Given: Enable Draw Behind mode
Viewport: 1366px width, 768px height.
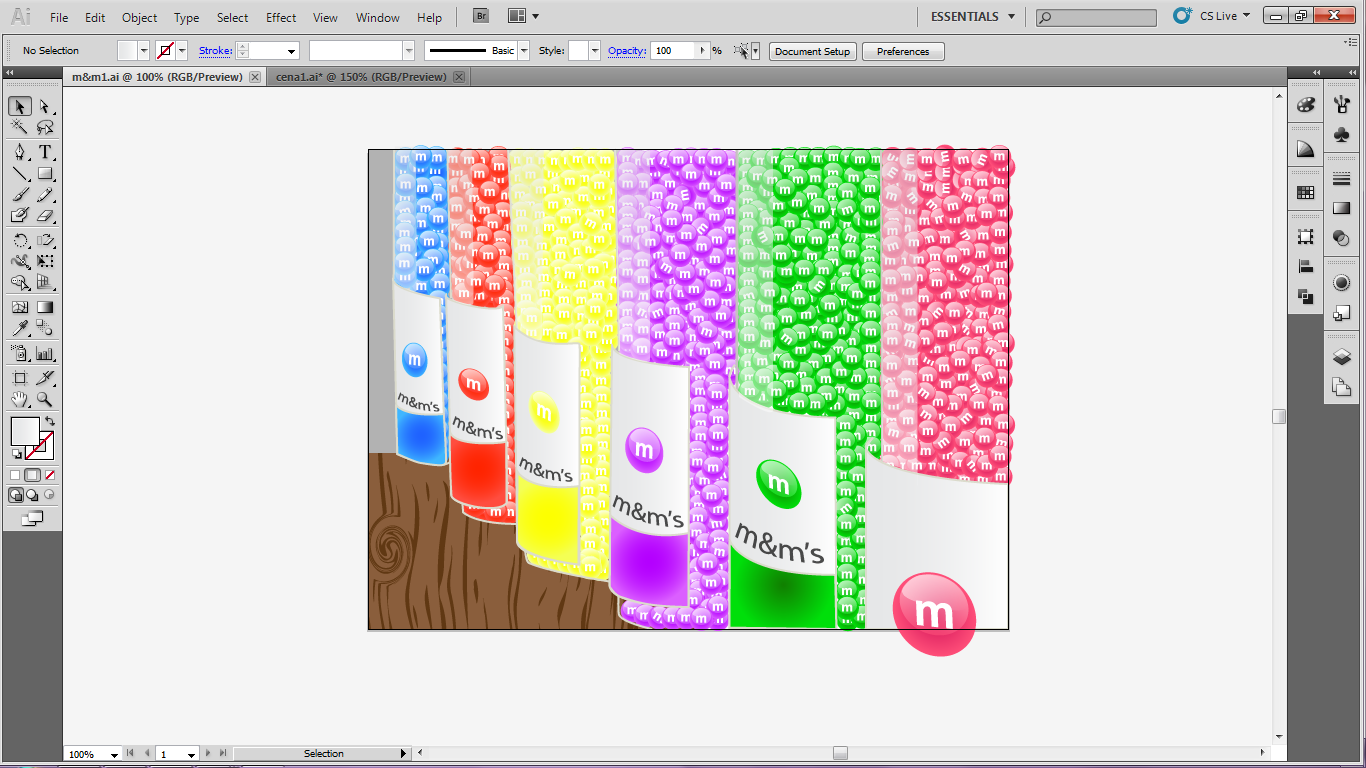Looking at the screenshot, I should pos(32,495).
